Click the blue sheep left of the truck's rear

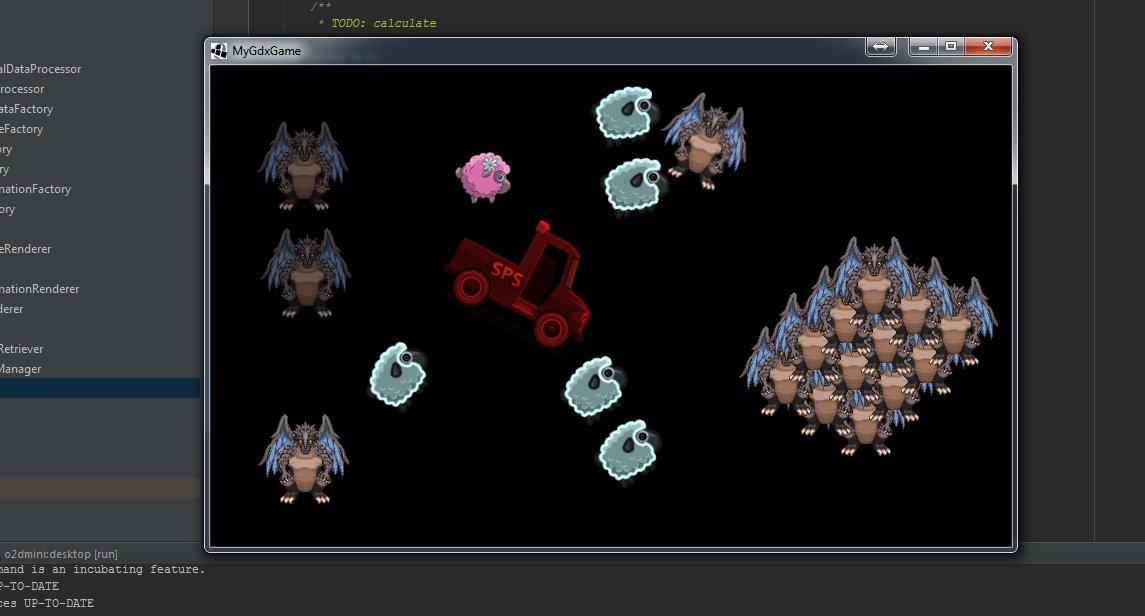point(398,374)
